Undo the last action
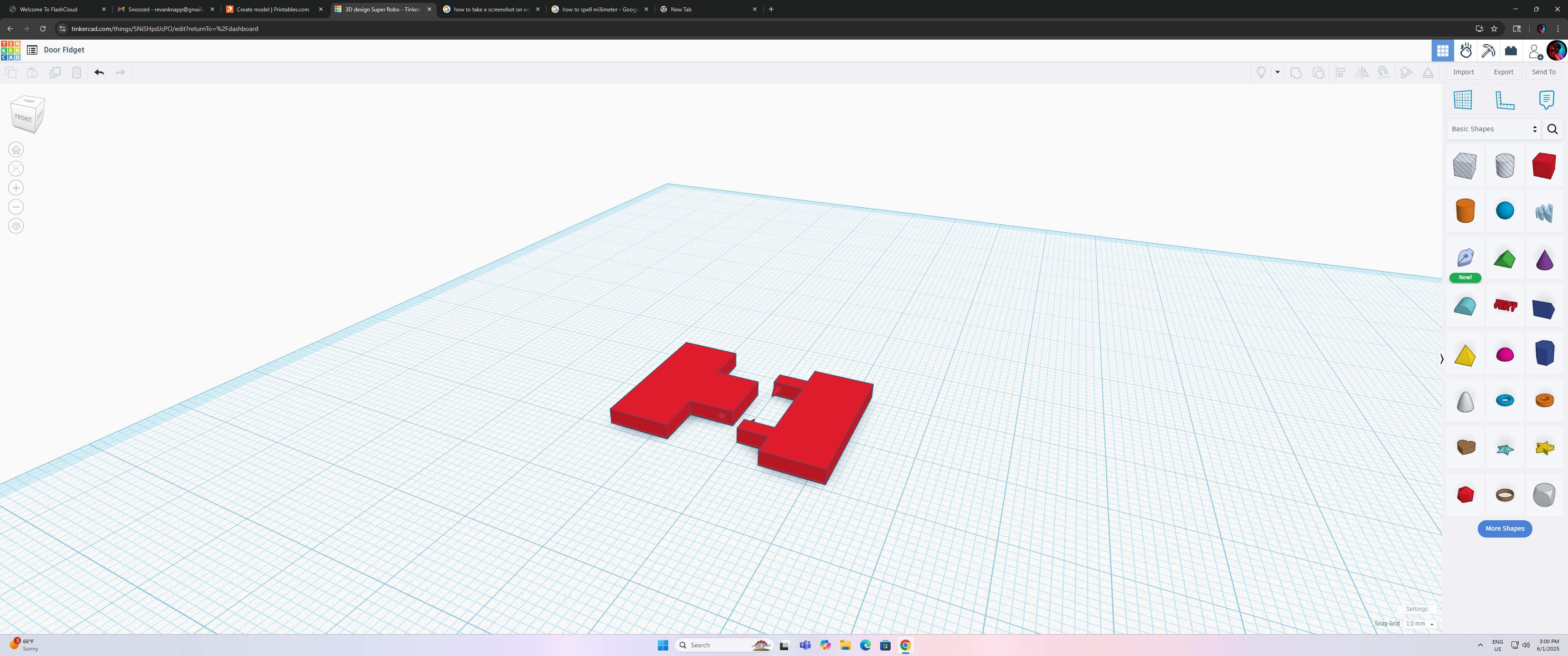This screenshot has height=656, width=1568. point(99,72)
